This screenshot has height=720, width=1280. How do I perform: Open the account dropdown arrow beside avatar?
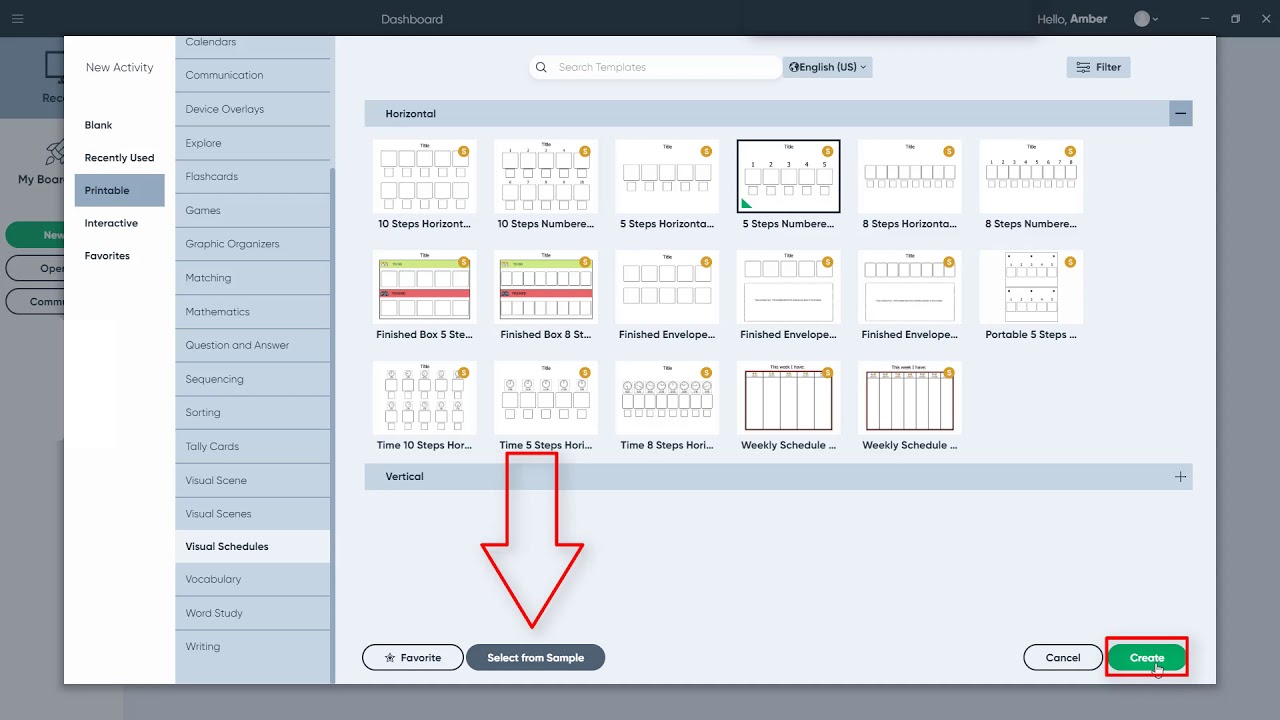coord(1156,19)
